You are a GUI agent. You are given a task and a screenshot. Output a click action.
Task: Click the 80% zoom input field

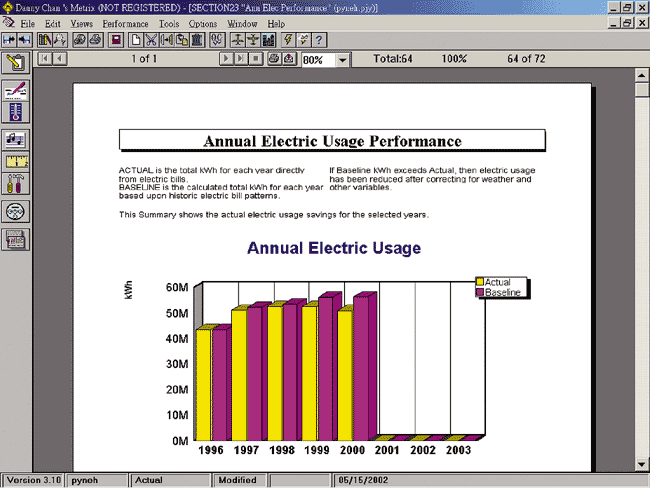click(x=316, y=60)
